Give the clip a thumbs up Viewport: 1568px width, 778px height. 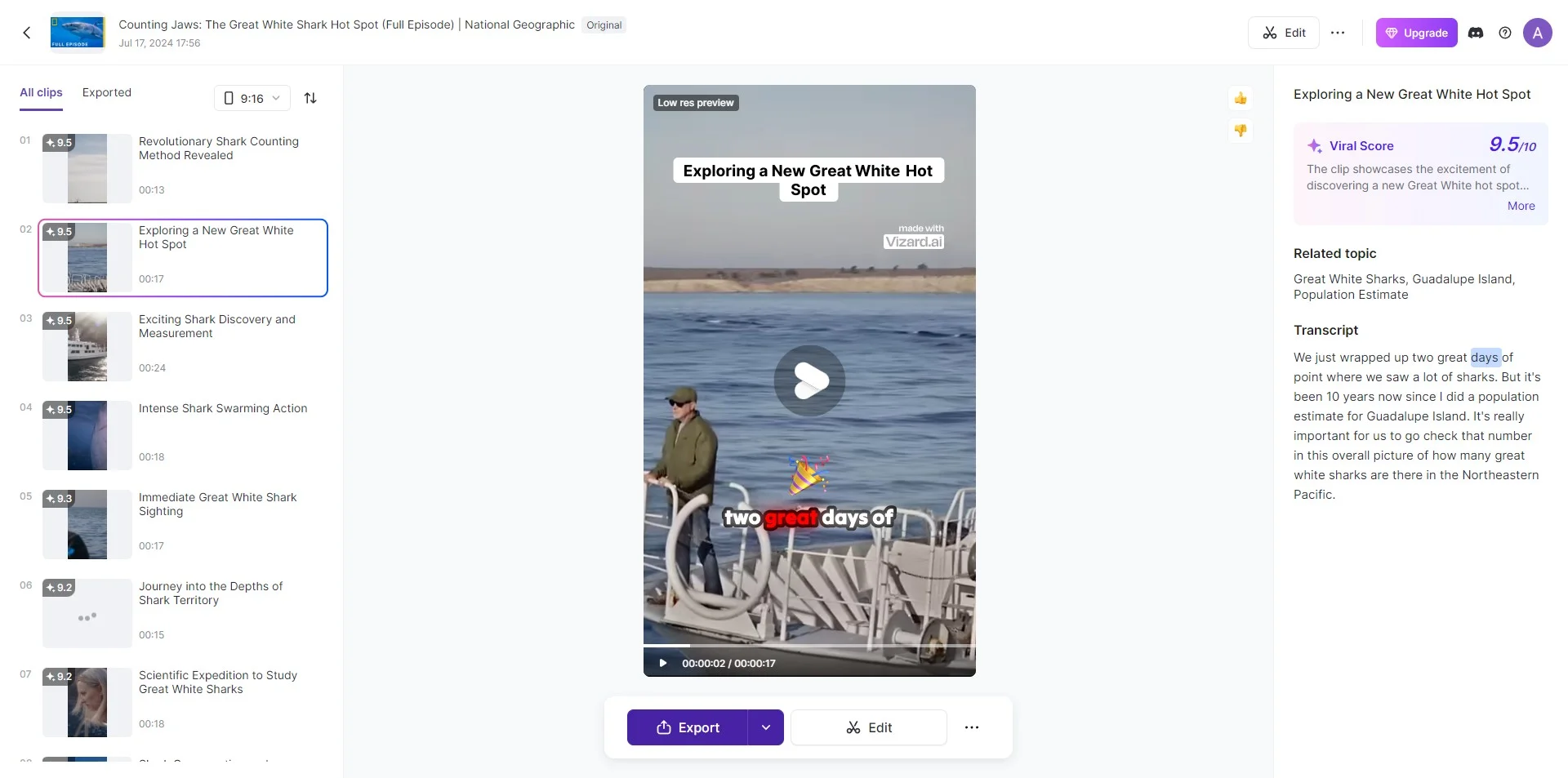1241,98
